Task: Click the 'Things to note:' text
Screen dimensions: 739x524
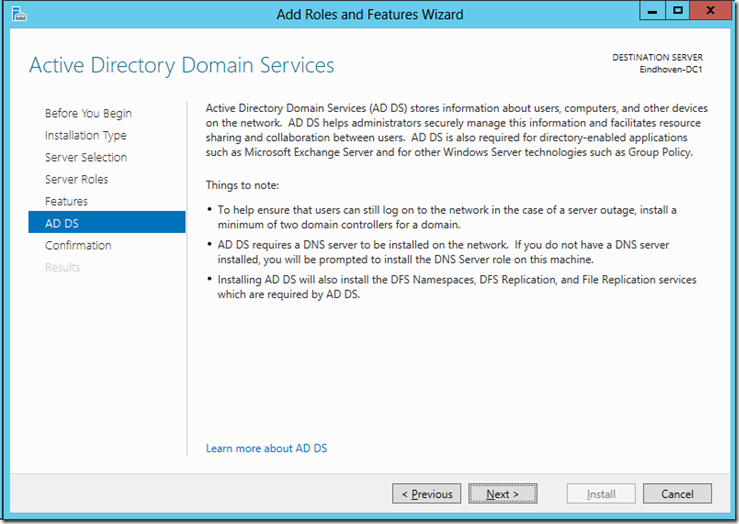Action: point(242,185)
